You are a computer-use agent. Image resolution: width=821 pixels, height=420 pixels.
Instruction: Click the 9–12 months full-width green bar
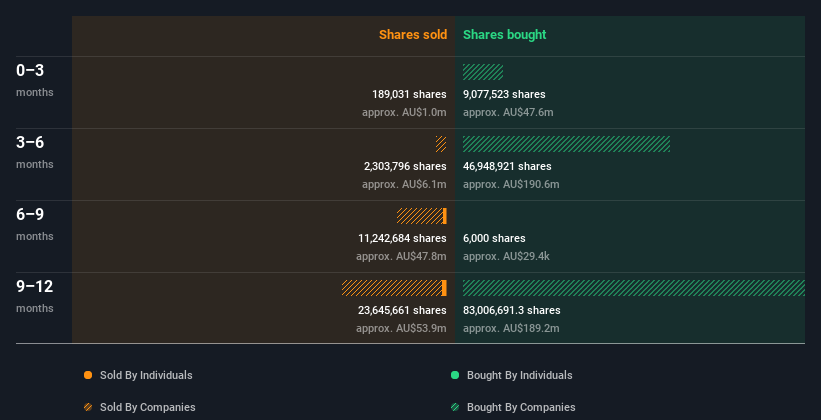pos(634,288)
